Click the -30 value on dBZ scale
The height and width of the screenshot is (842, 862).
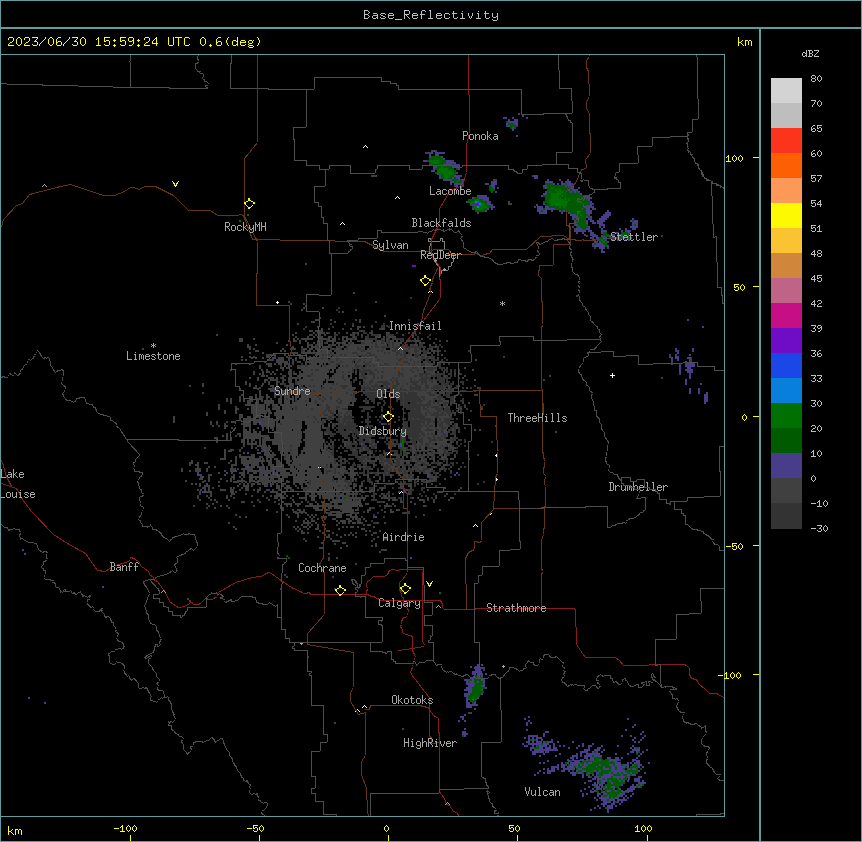(x=819, y=528)
